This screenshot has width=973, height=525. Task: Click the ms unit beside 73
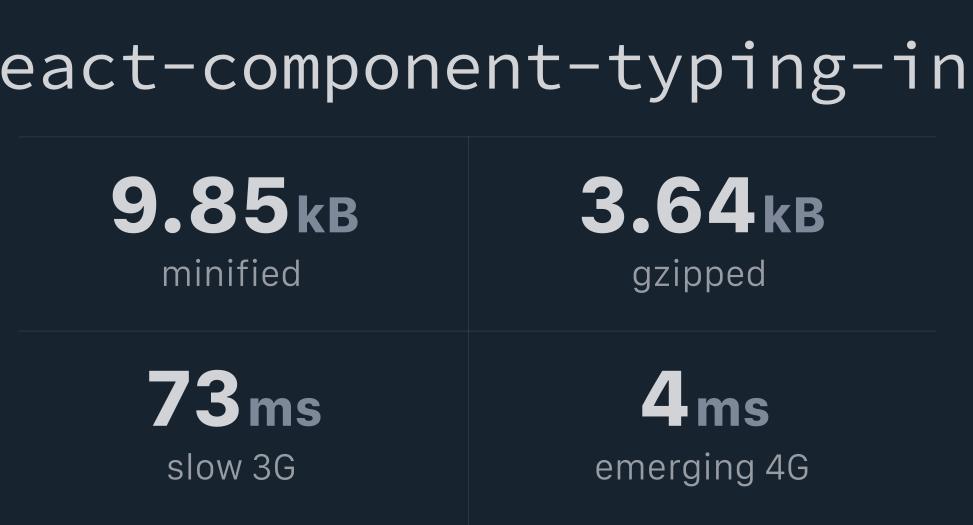click(x=285, y=410)
